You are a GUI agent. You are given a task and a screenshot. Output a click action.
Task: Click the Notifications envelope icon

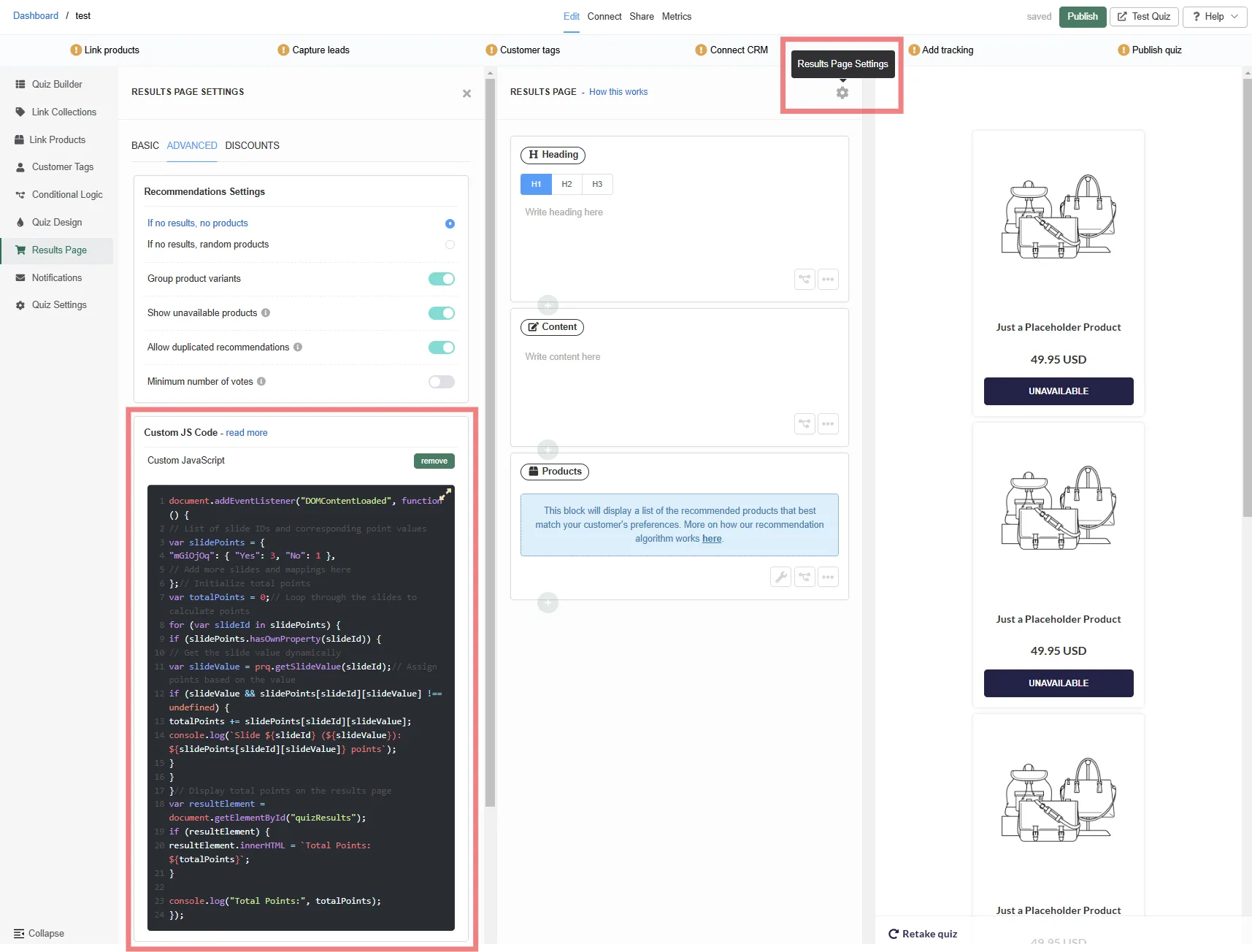20,277
